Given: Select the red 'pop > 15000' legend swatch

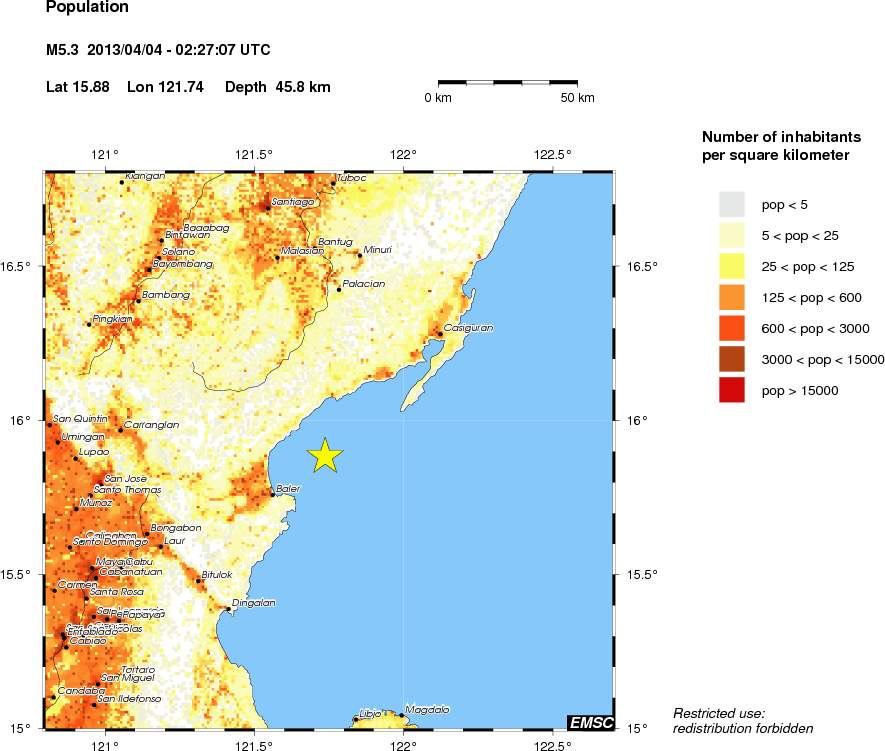Looking at the screenshot, I should pos(731,390).
